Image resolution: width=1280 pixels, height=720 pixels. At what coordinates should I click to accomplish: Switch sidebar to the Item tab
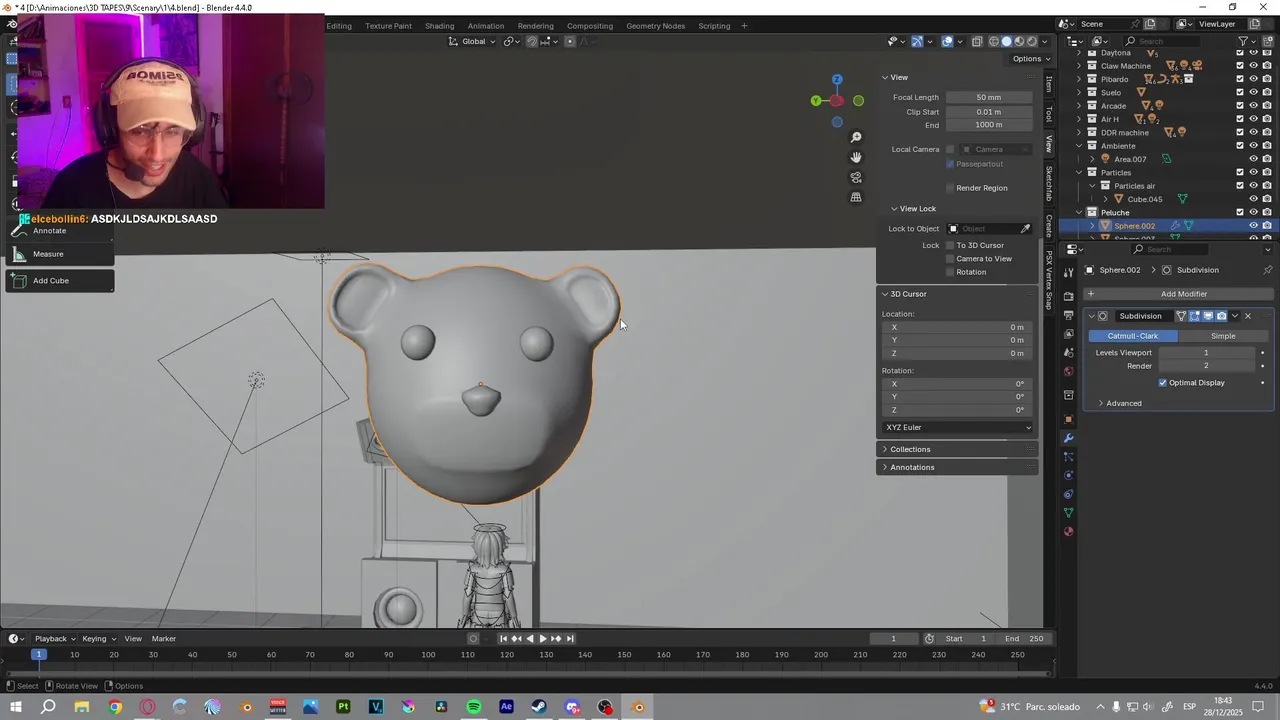(1049, 84)
